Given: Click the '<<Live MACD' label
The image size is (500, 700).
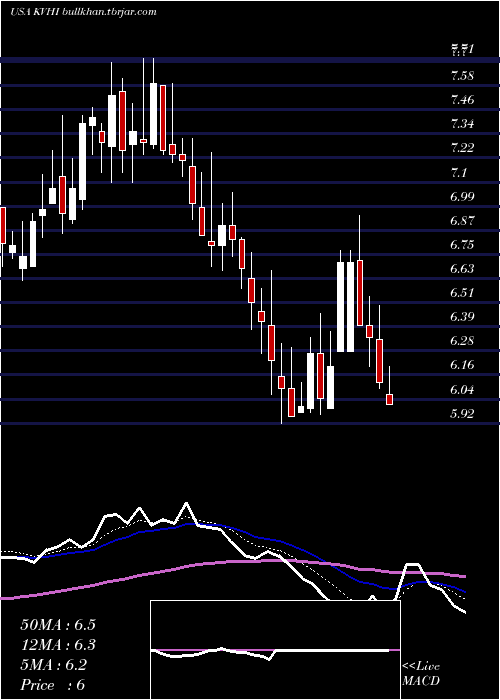Looking at the screenshot, I should tap(421, 673).
